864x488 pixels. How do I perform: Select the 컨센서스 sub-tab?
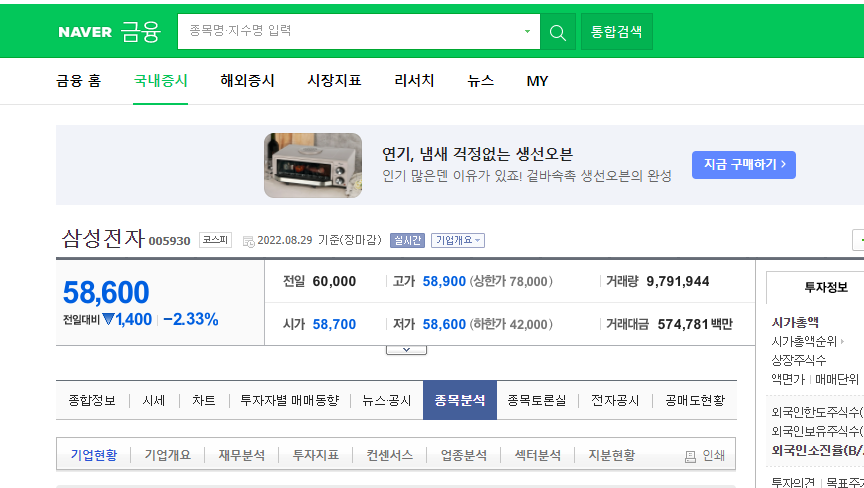click(x=390, y=456)
